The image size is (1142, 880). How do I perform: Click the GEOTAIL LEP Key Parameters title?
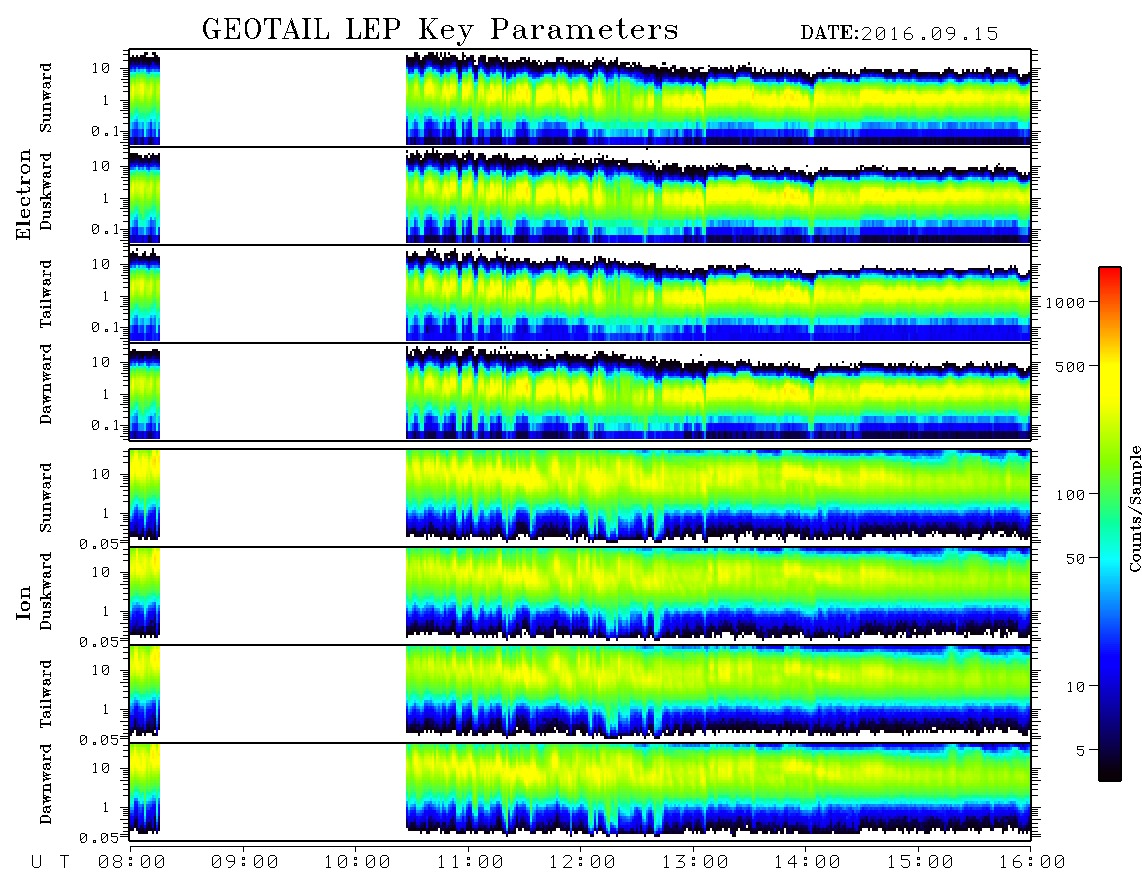[440, 31]
